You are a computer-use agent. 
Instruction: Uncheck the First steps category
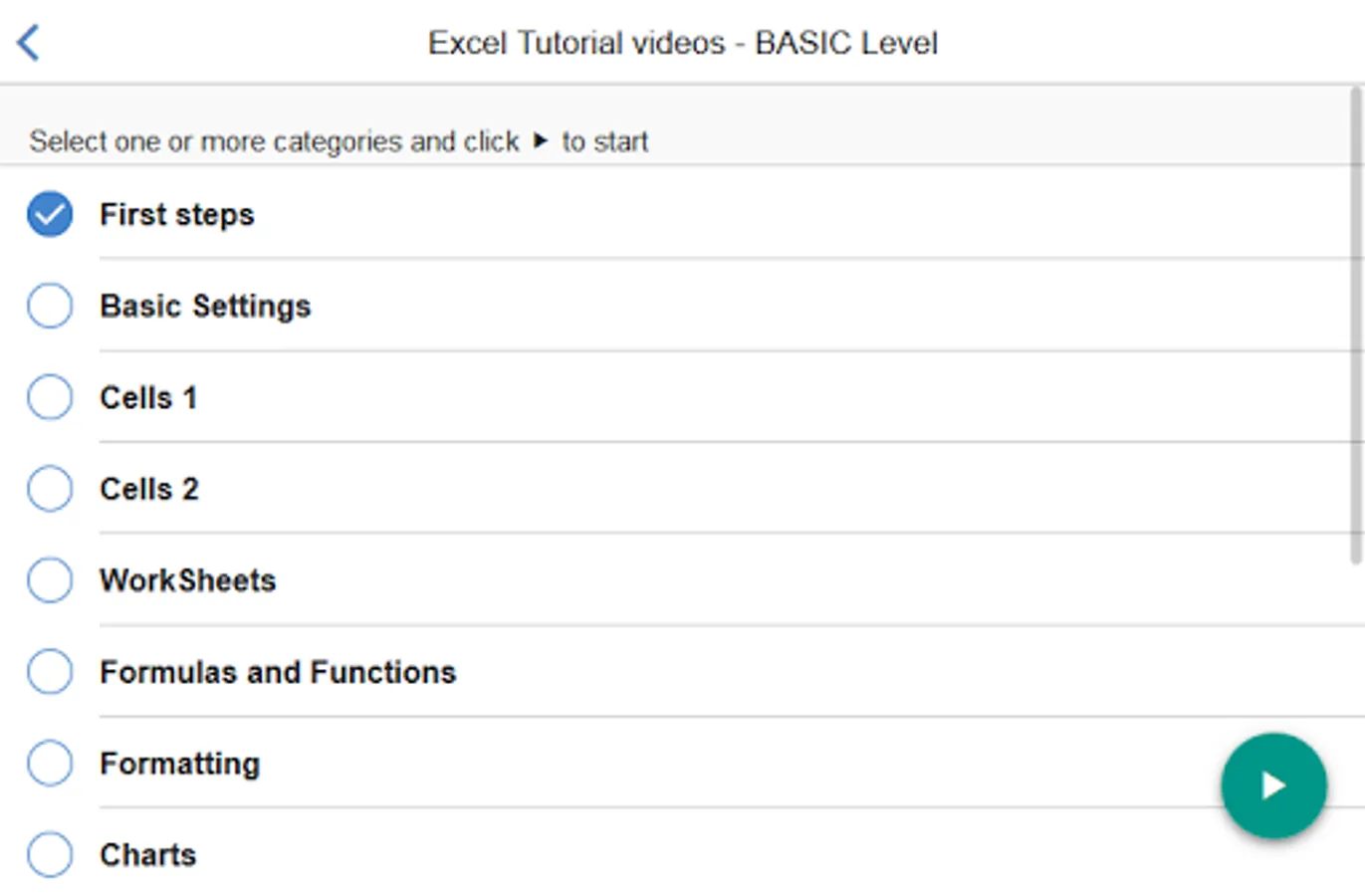50,214
